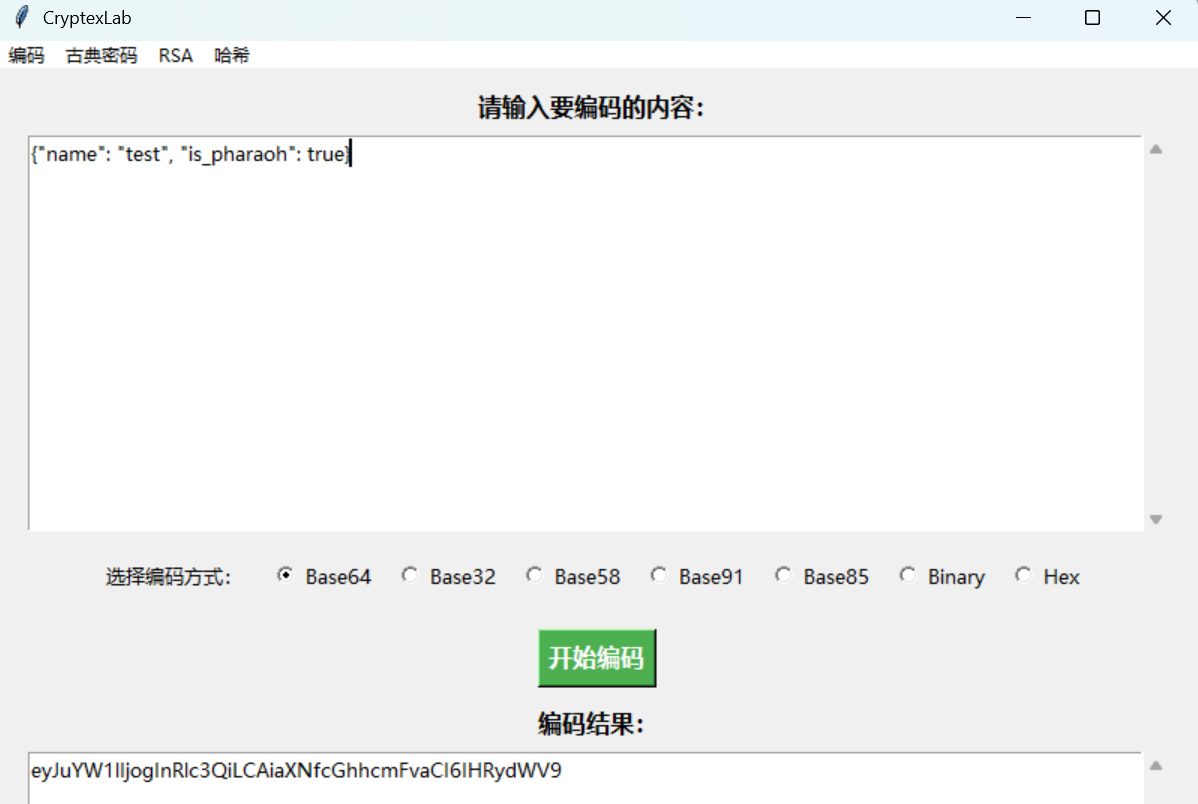Image resolution: width=1198 pixels, height=804 pixels.
Task: Open the RSA menu
Action: 175,56
